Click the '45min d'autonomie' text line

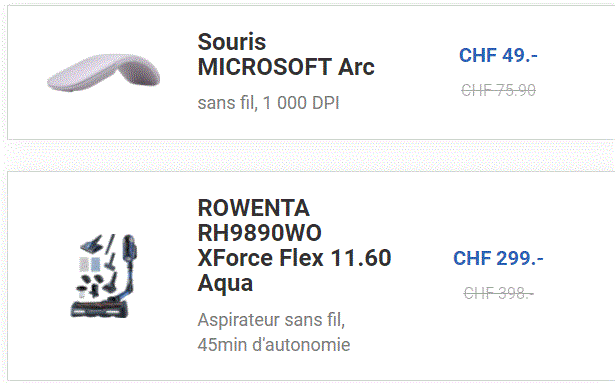tap(274, 345)
